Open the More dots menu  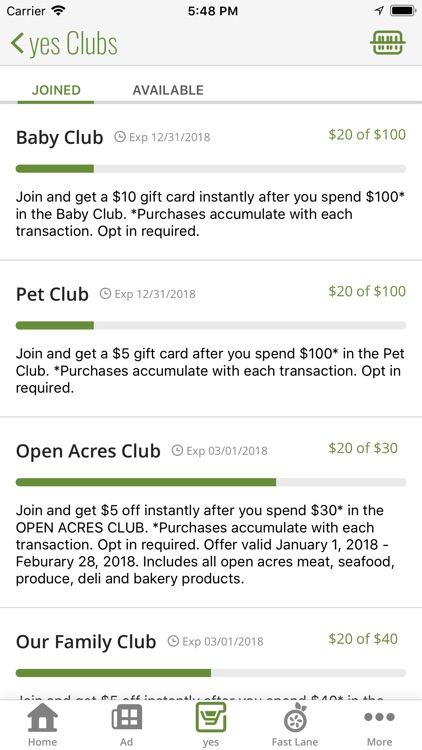coord(379,717)
